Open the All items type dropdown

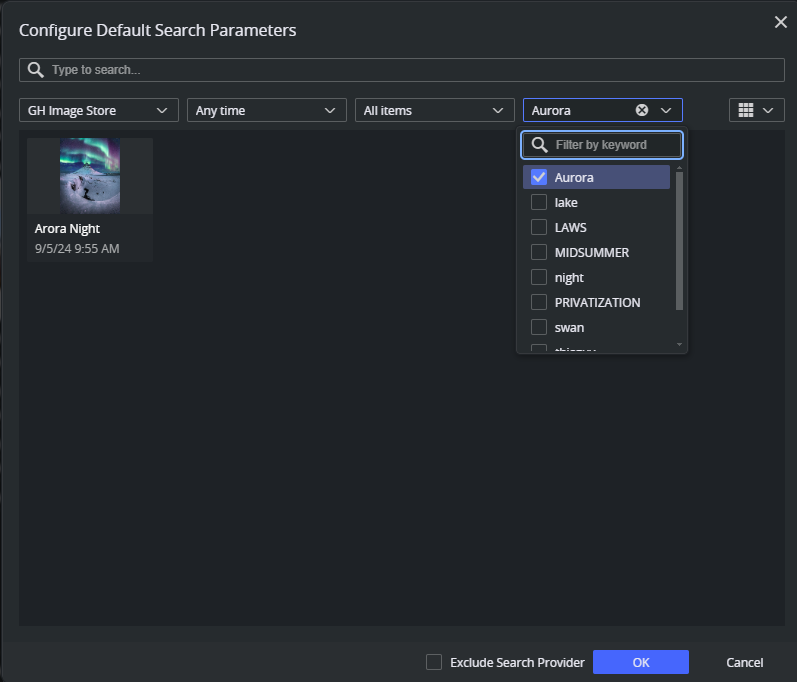point(434,110)
